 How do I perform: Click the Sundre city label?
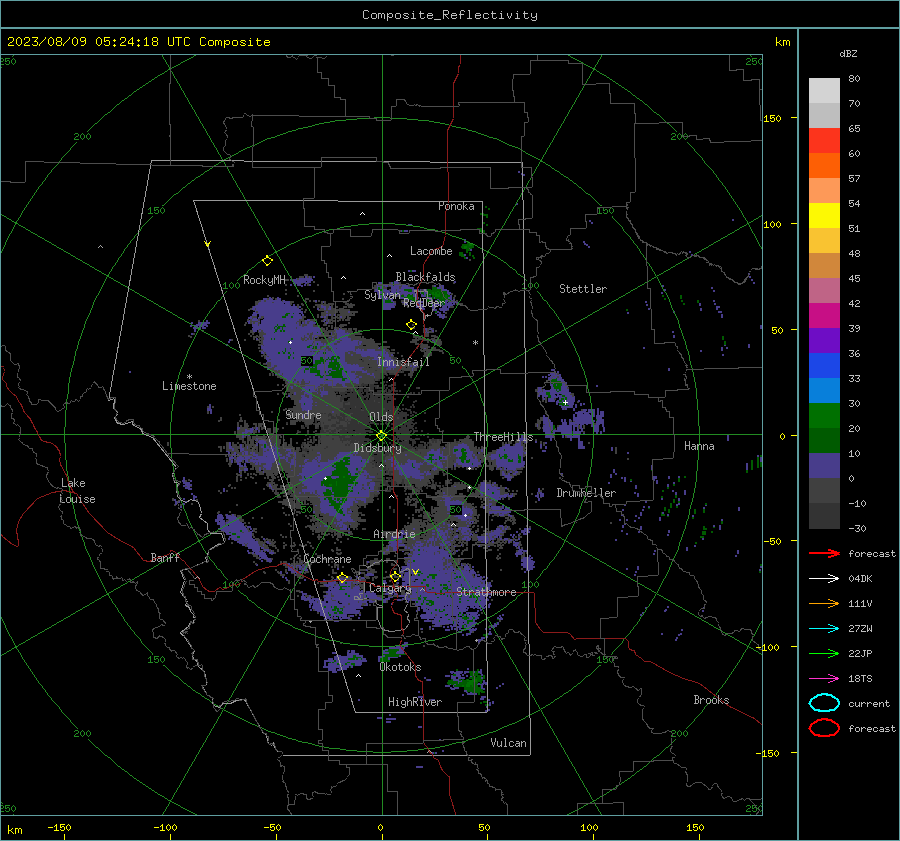click(303, 414)
